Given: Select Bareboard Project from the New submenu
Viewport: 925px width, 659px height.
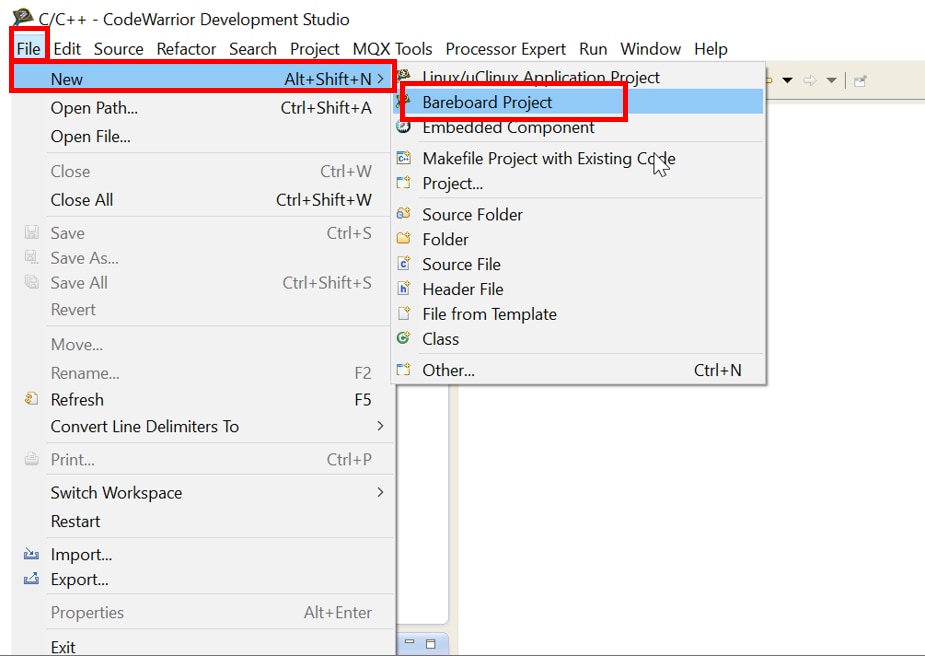Looking at the screenshot, I should pos(487,102).
